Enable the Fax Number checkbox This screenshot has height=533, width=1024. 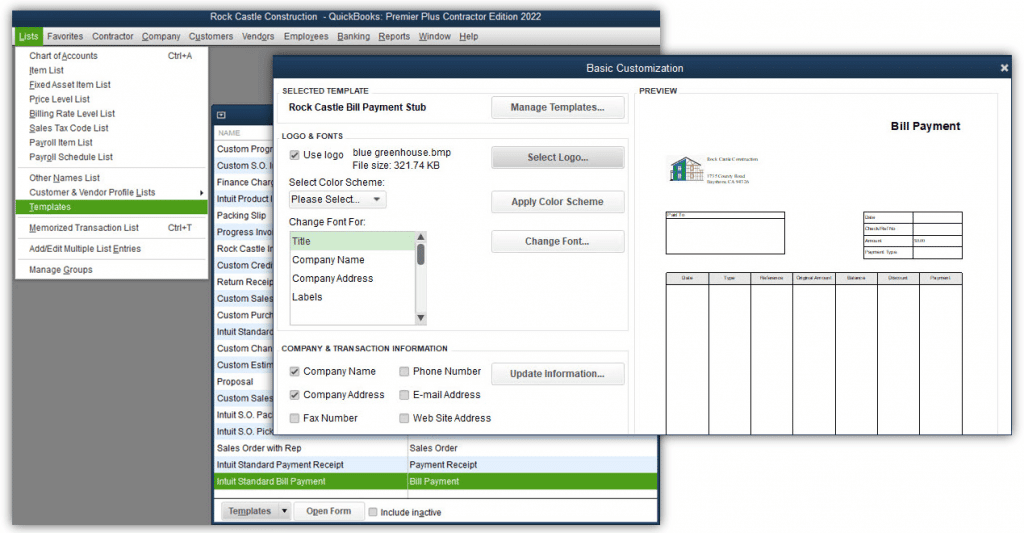tap(295, 418)
